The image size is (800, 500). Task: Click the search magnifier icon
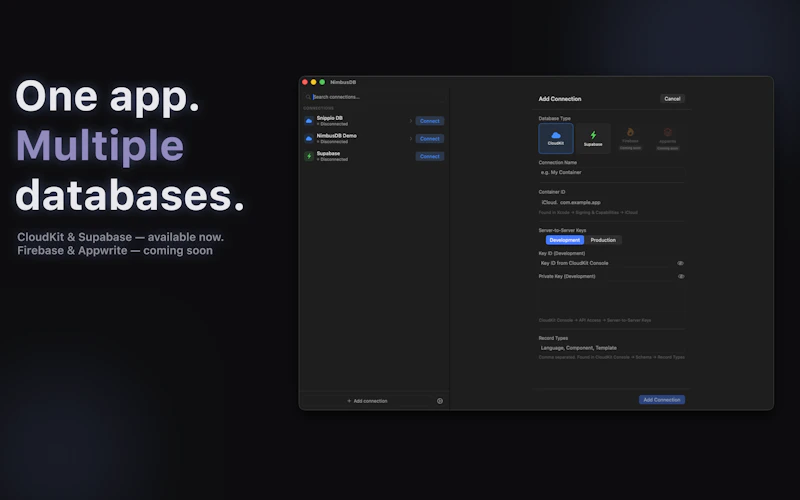[308, 97]
